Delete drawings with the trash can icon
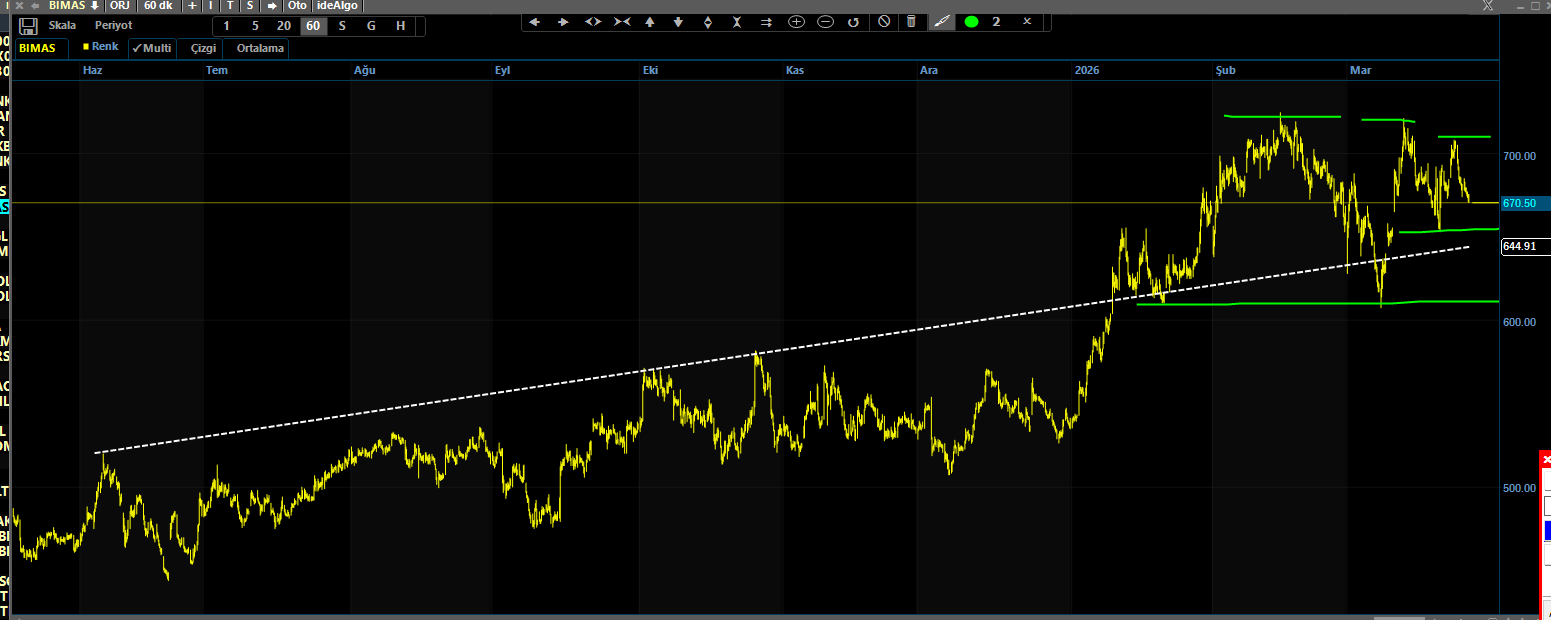Viewport: 1551px width, 620px height. pos(911,22)
